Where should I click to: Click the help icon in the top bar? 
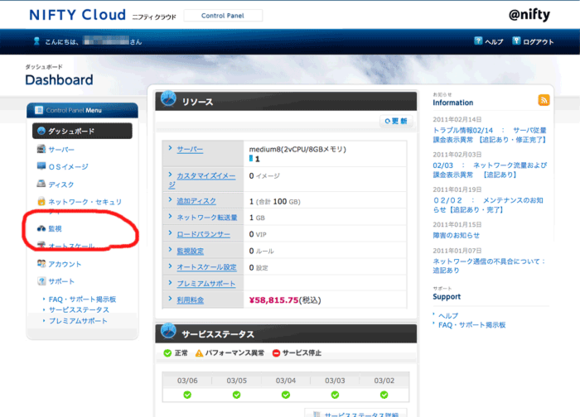[478, 41]
